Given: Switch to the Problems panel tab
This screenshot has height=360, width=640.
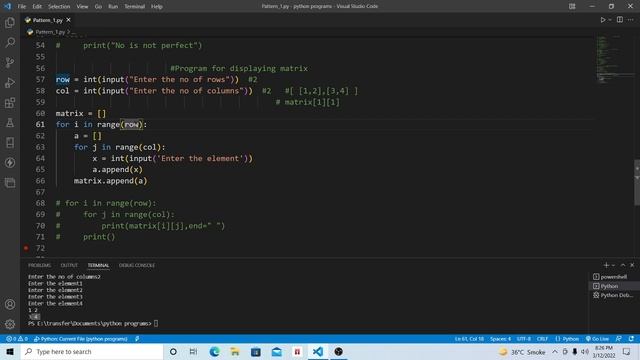Looking at the screenshot, I should tap(39, 265).
